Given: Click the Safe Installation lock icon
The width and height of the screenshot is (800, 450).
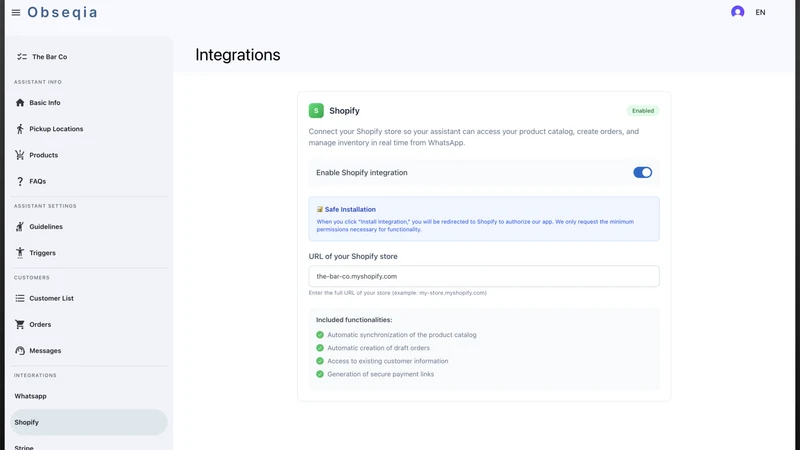Looking at the screenshot, I should click(x=320, y=209).
